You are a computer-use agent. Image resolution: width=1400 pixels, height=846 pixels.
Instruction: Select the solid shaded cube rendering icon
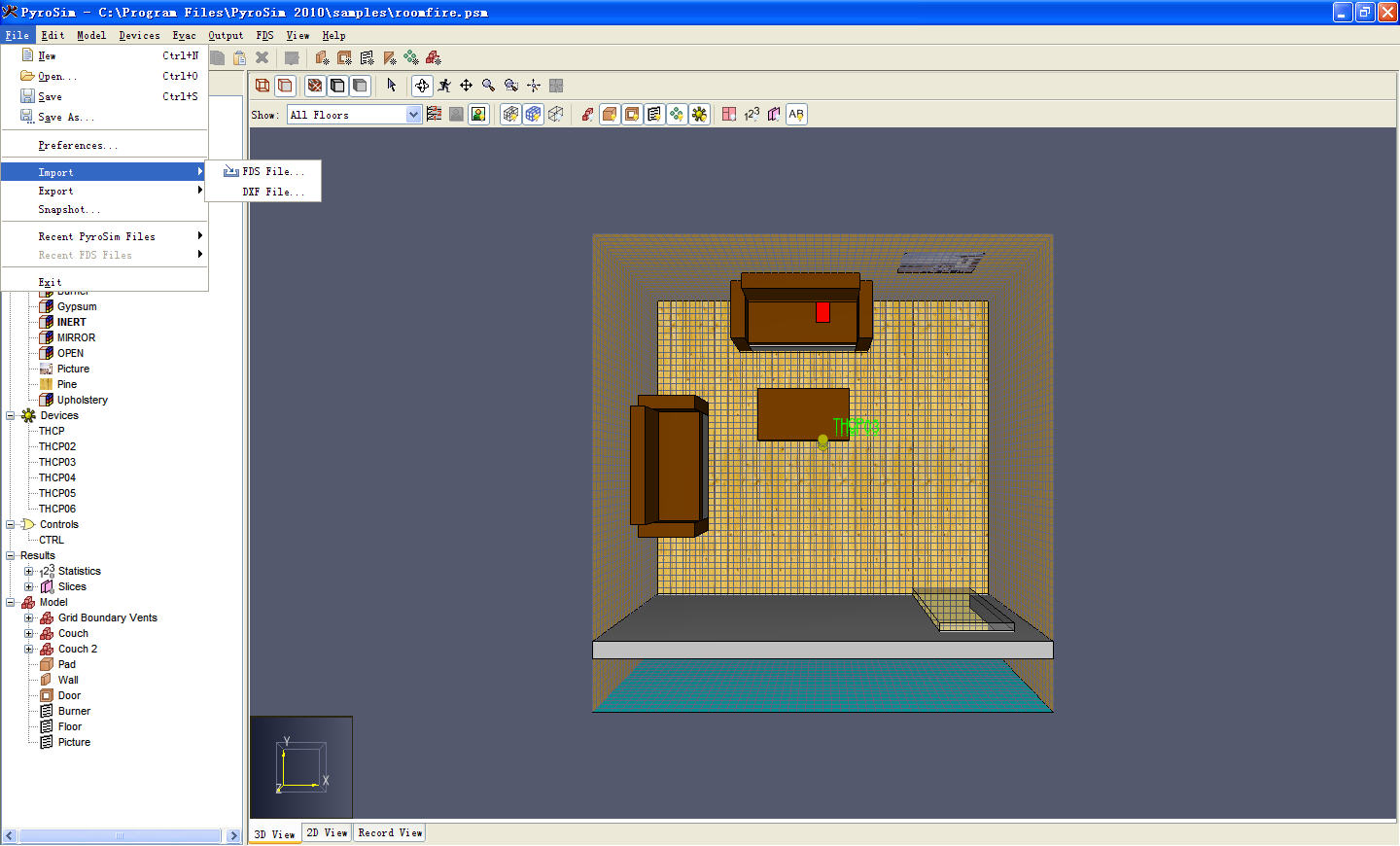[x=285, y=86]
